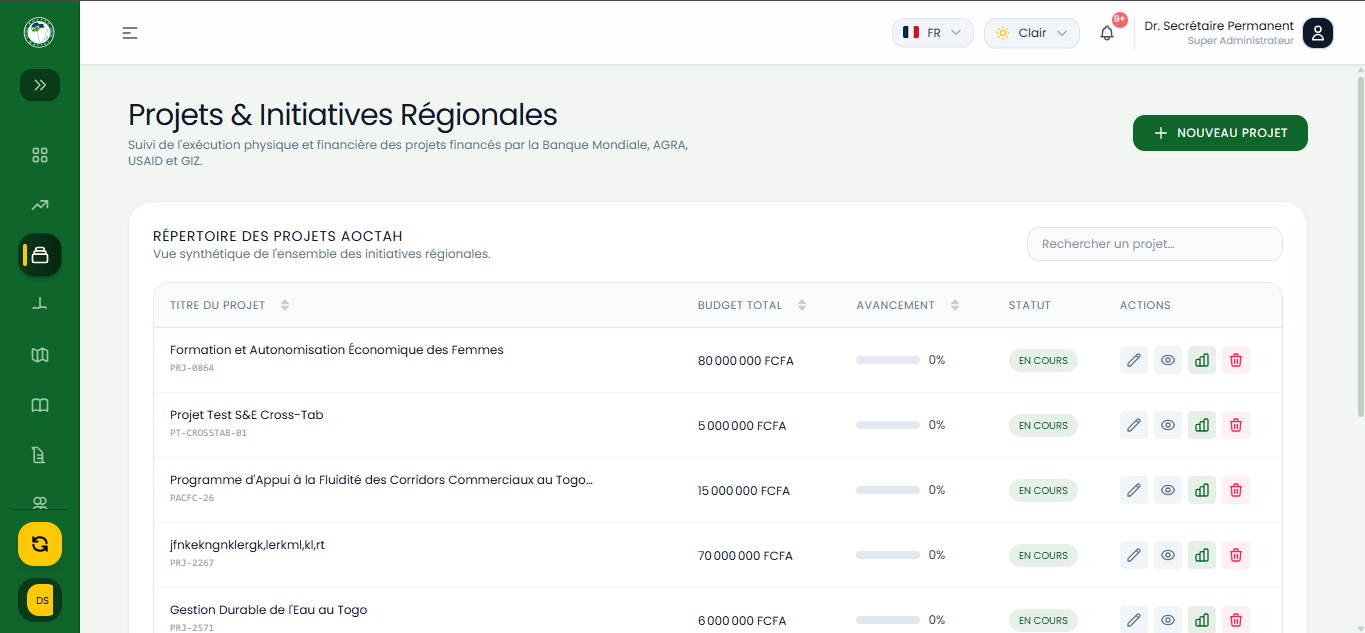Open the document file icon in the sidebar
Image resolution: width=1365 pixels, height=633 pixels.
click(x=40, y=455)
